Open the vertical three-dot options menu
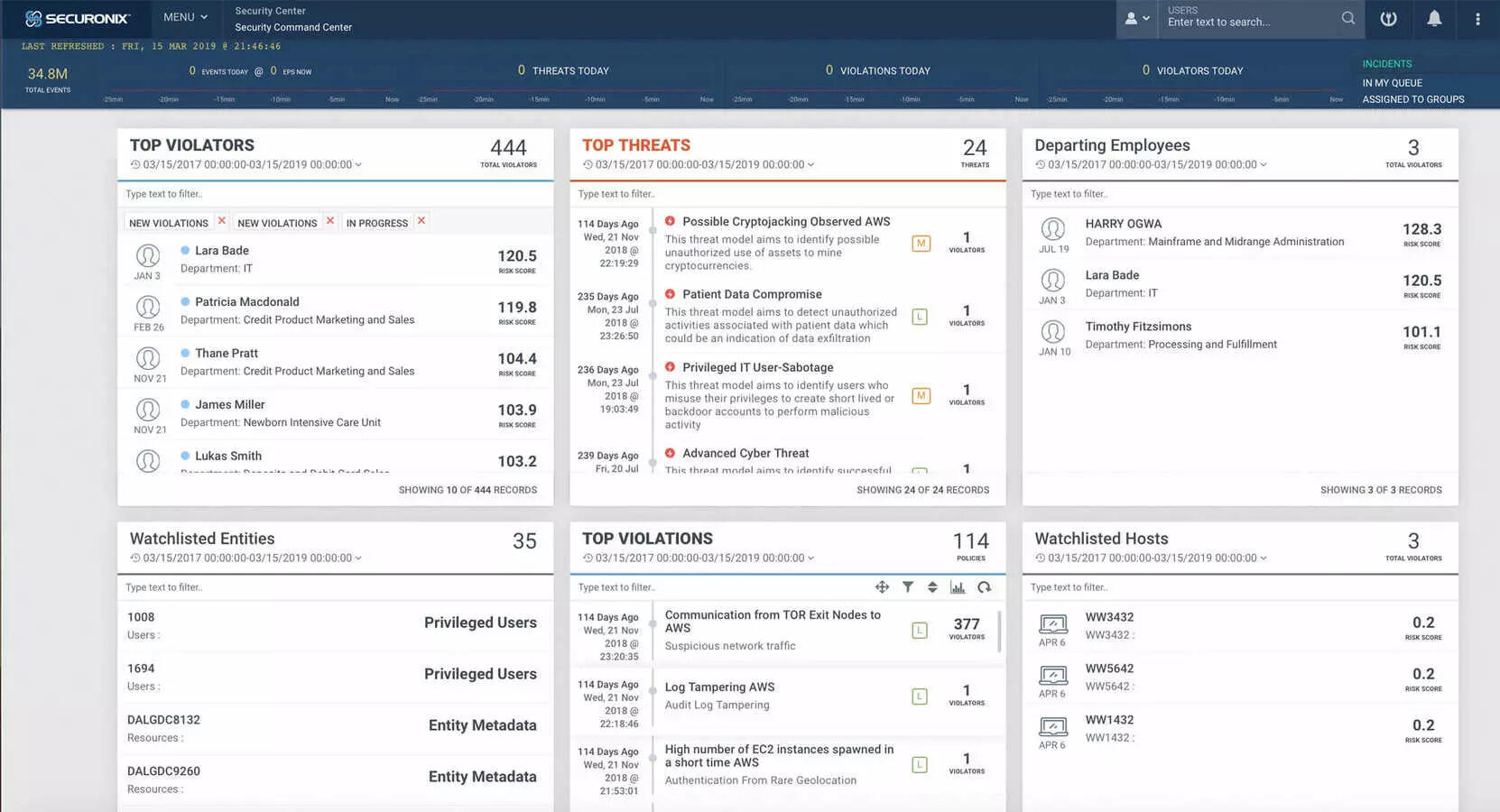 point(1477,18)
